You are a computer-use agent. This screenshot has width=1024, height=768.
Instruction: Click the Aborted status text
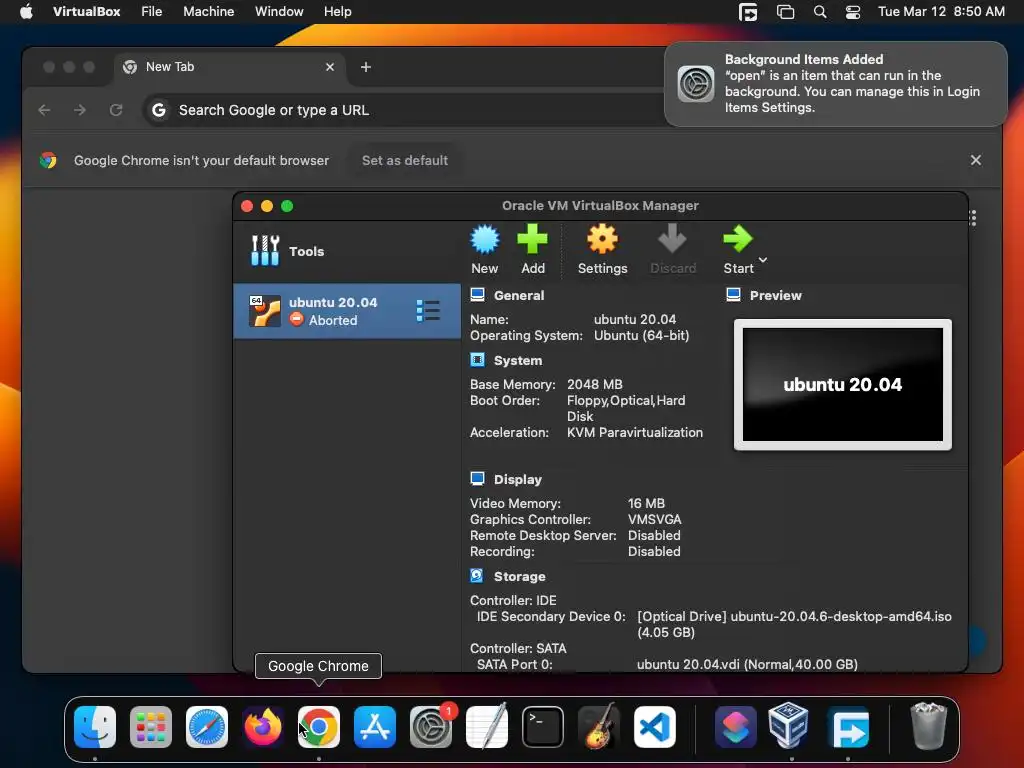pos(333,321)
